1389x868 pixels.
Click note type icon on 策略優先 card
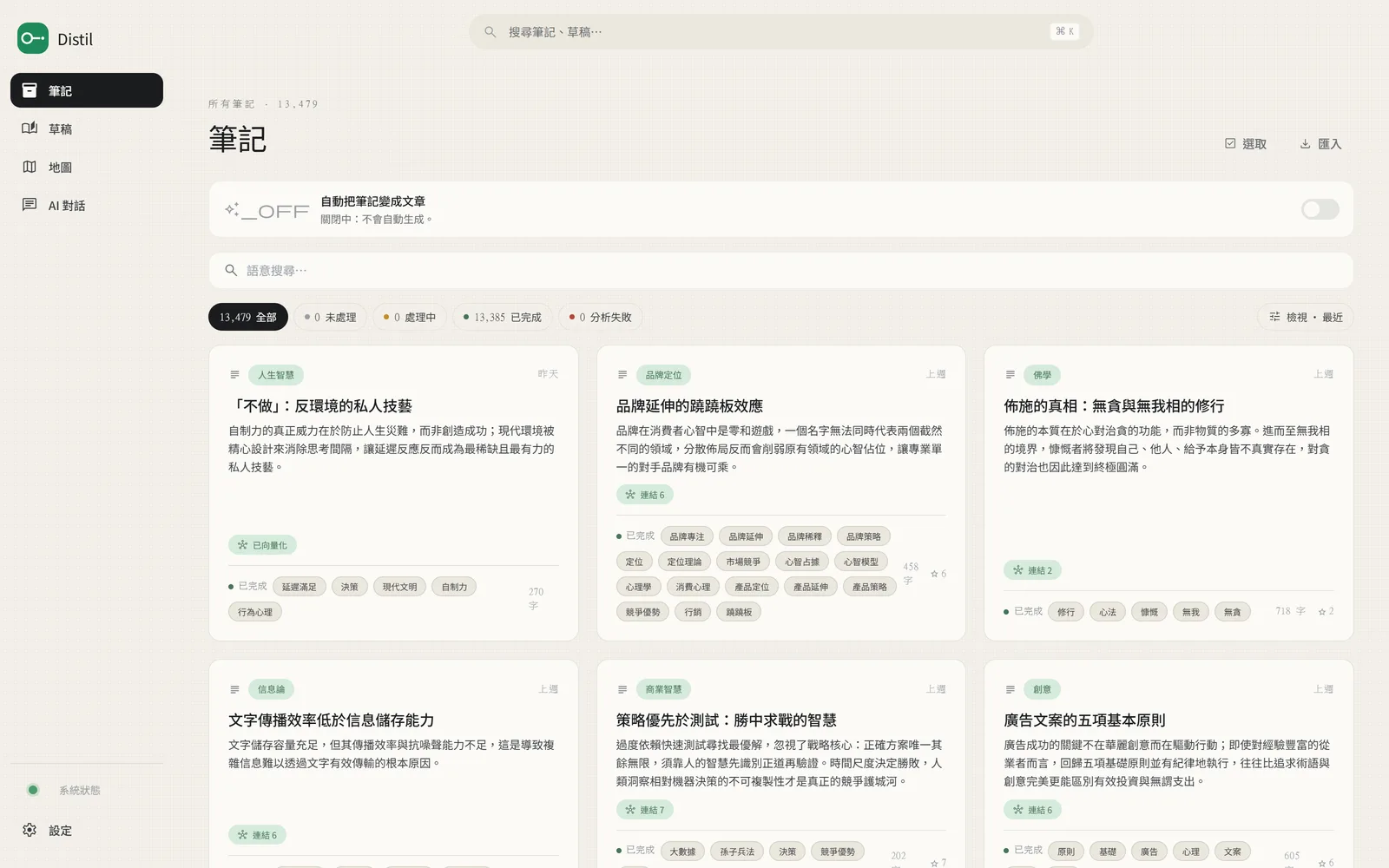tap(622, 689)
